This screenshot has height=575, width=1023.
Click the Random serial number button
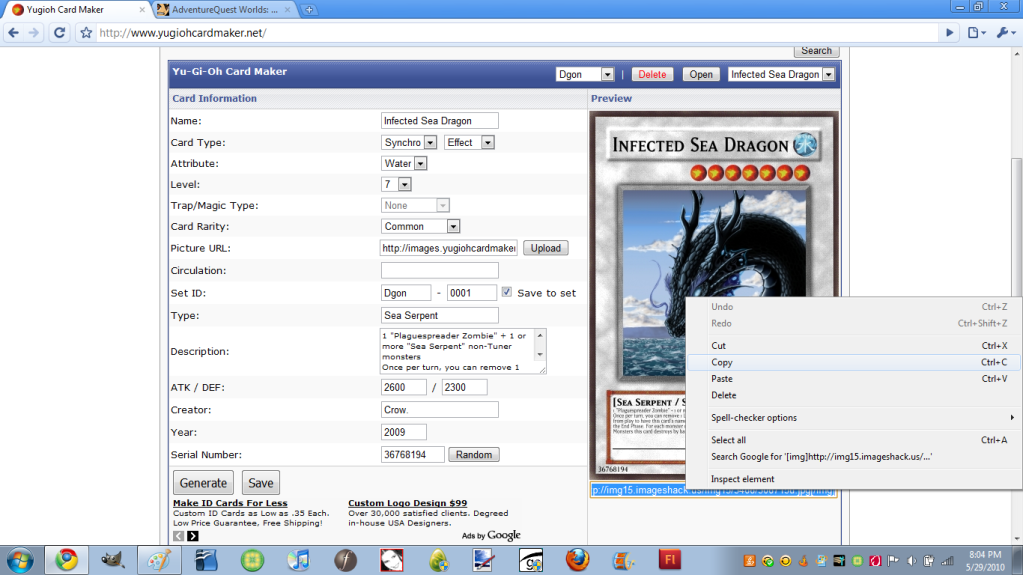[x=473, y=455]
